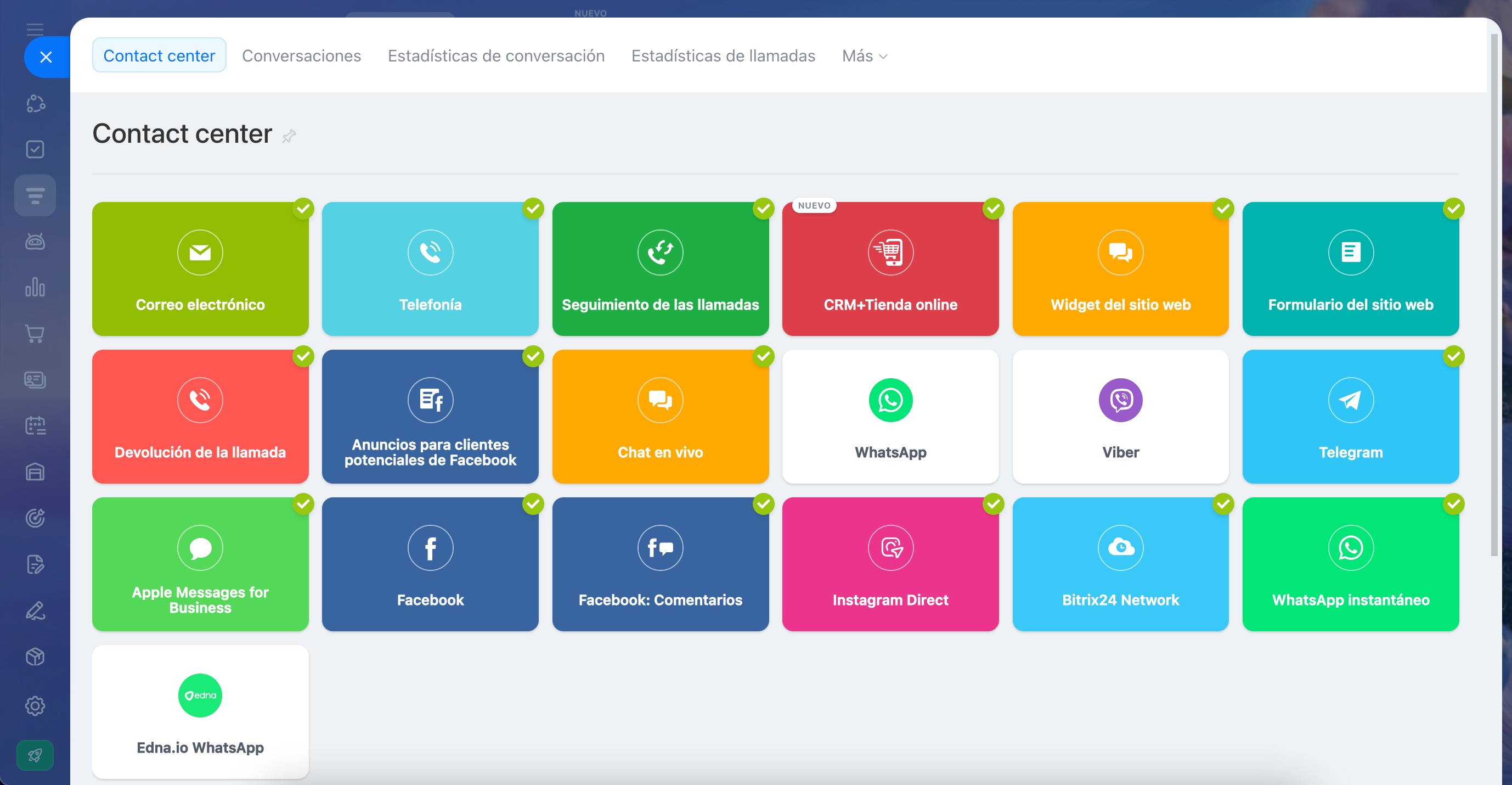
Task: Open Formulario del sitio web card
Action: click(x=1351, y=269)
